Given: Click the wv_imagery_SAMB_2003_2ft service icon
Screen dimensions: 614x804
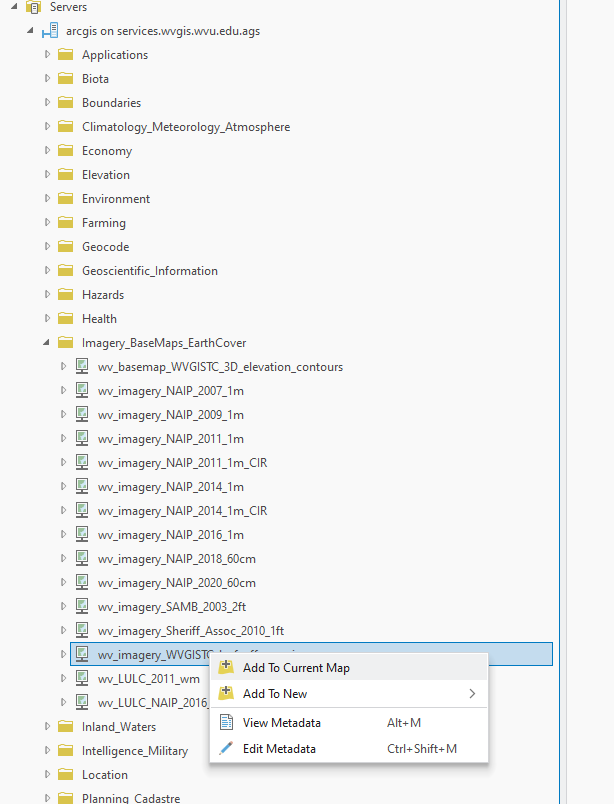Looking at the screenshot, I should point(82,607).
